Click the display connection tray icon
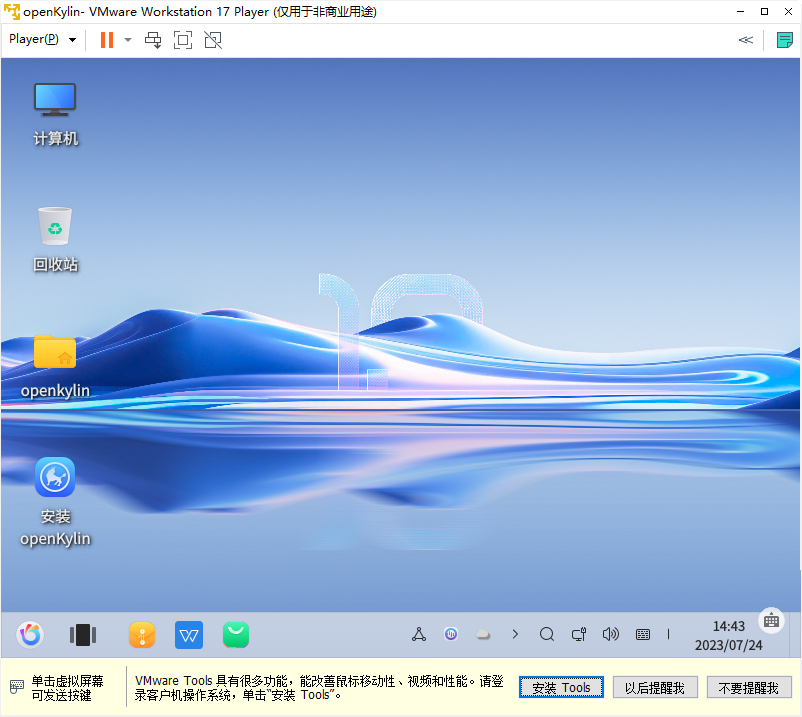The width and height of the screenshot is (802, 717). coord(578,634)
